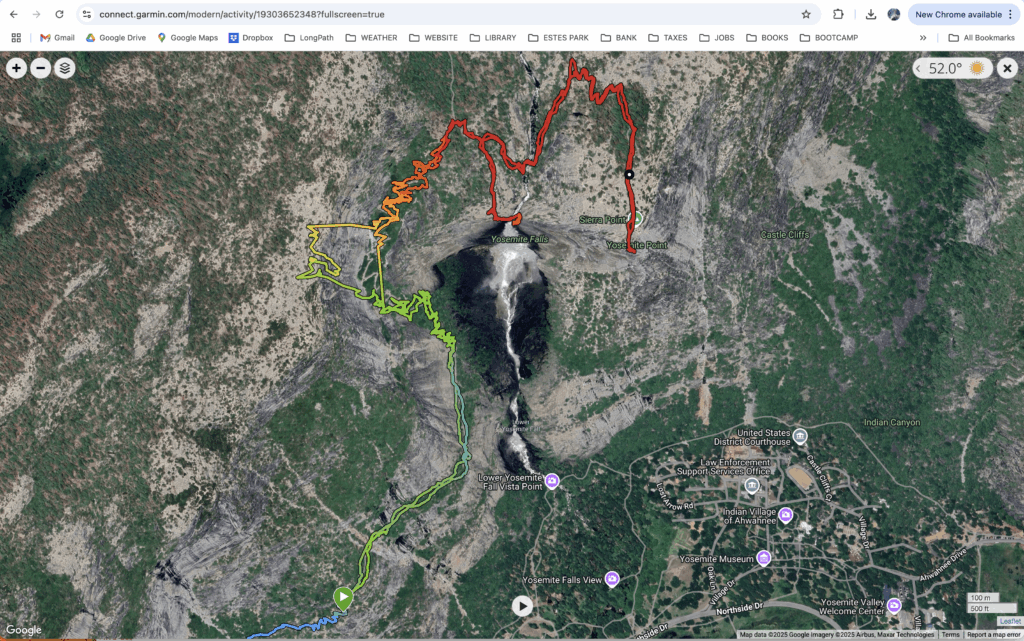Show all hidden bookmarks with chevron
The width and height of the screenshot is (1024, 641).
[922, 38]
